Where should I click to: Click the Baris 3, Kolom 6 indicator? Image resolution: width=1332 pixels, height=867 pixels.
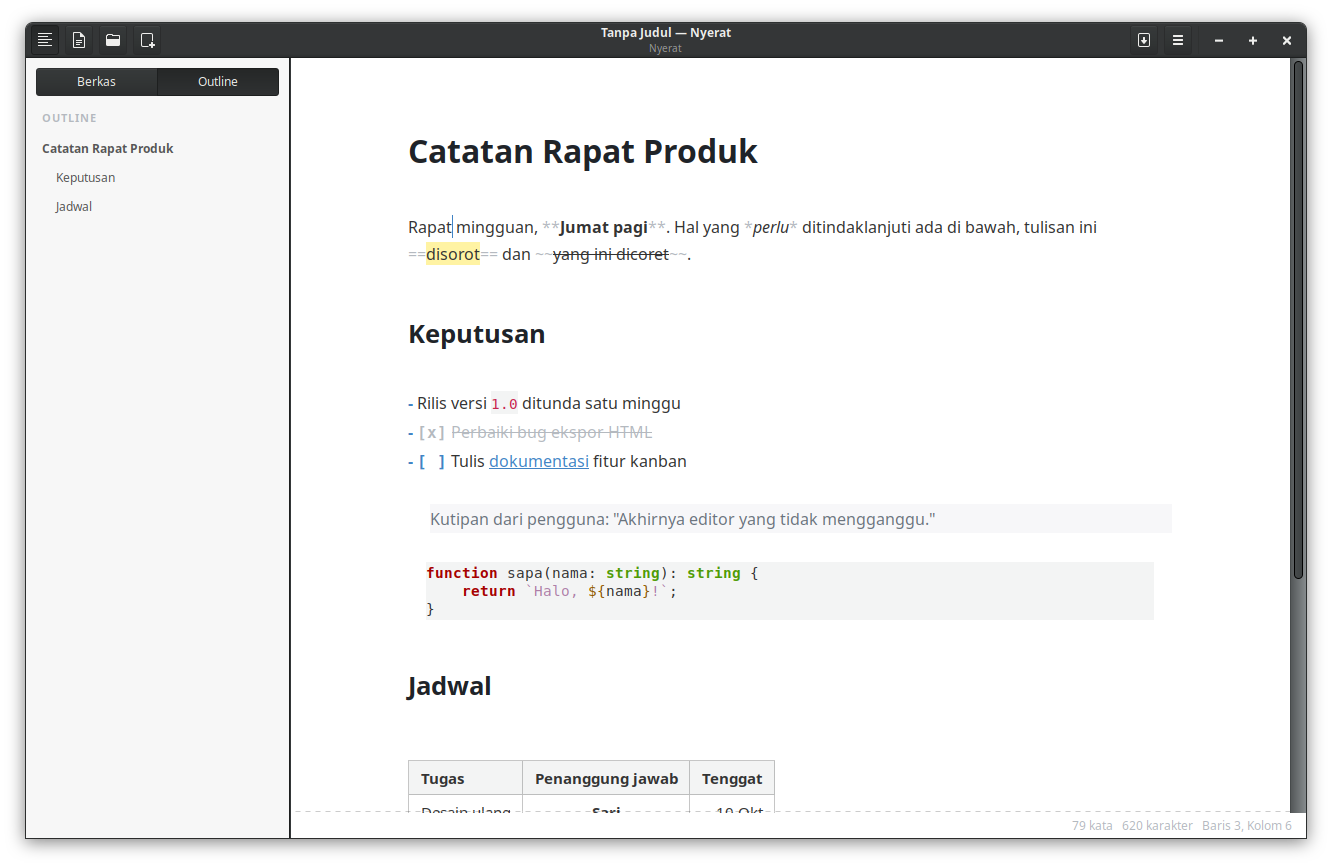1247,826
